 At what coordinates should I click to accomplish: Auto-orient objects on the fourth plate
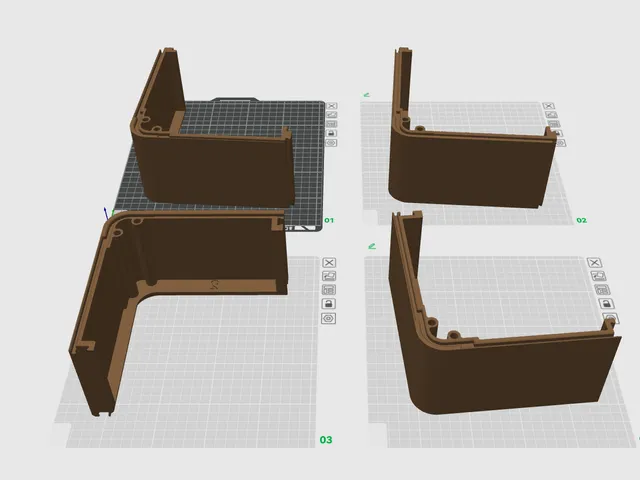(598, 276)
